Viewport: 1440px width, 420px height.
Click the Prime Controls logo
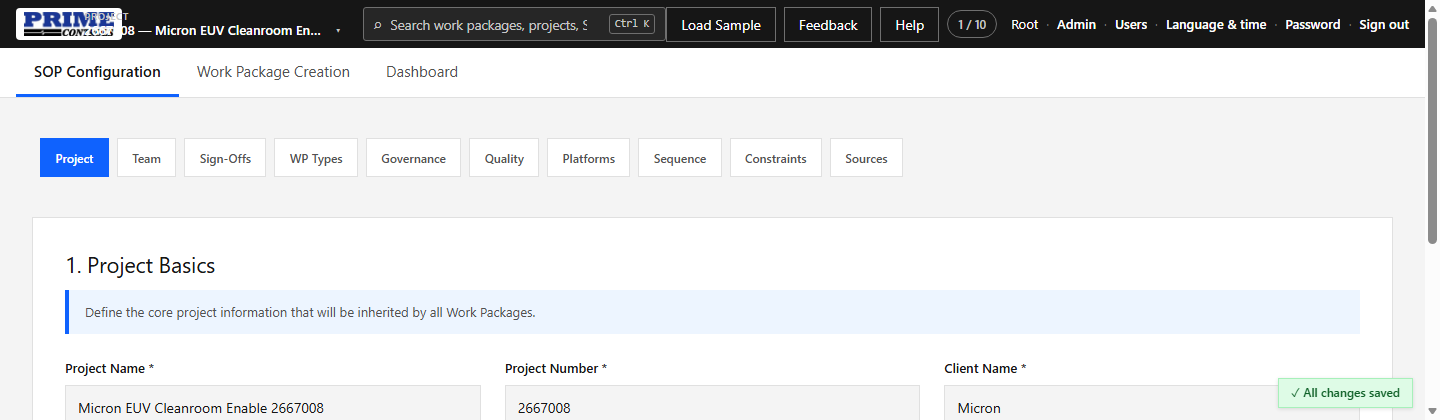(x=69, y=24)
